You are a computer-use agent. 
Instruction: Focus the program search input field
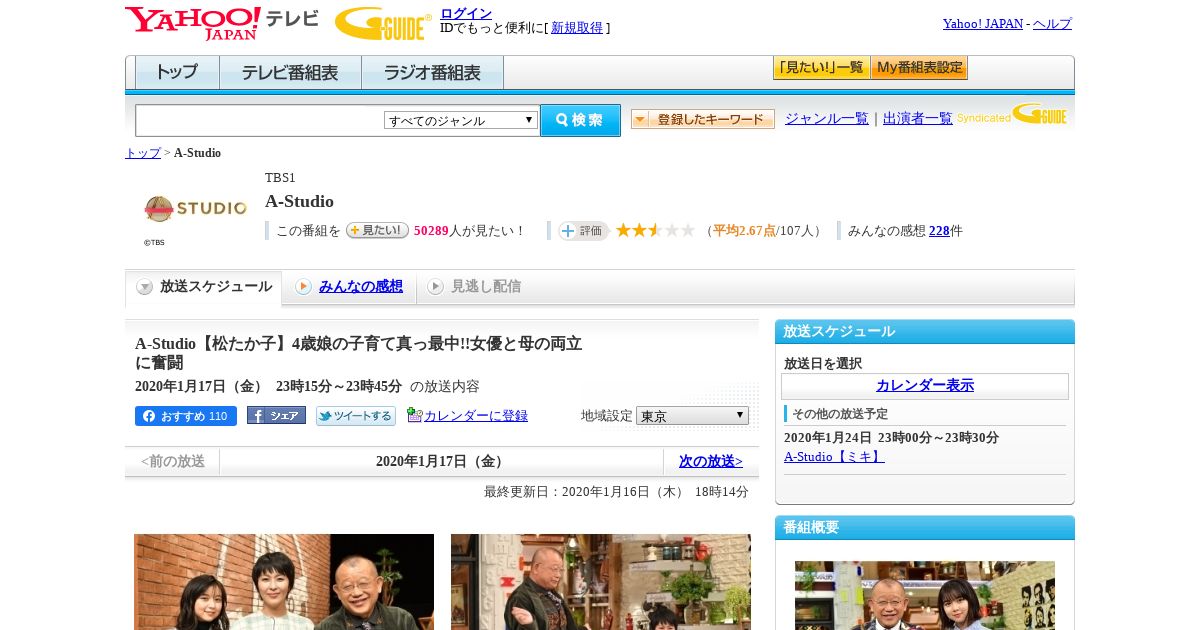point(260,121)
